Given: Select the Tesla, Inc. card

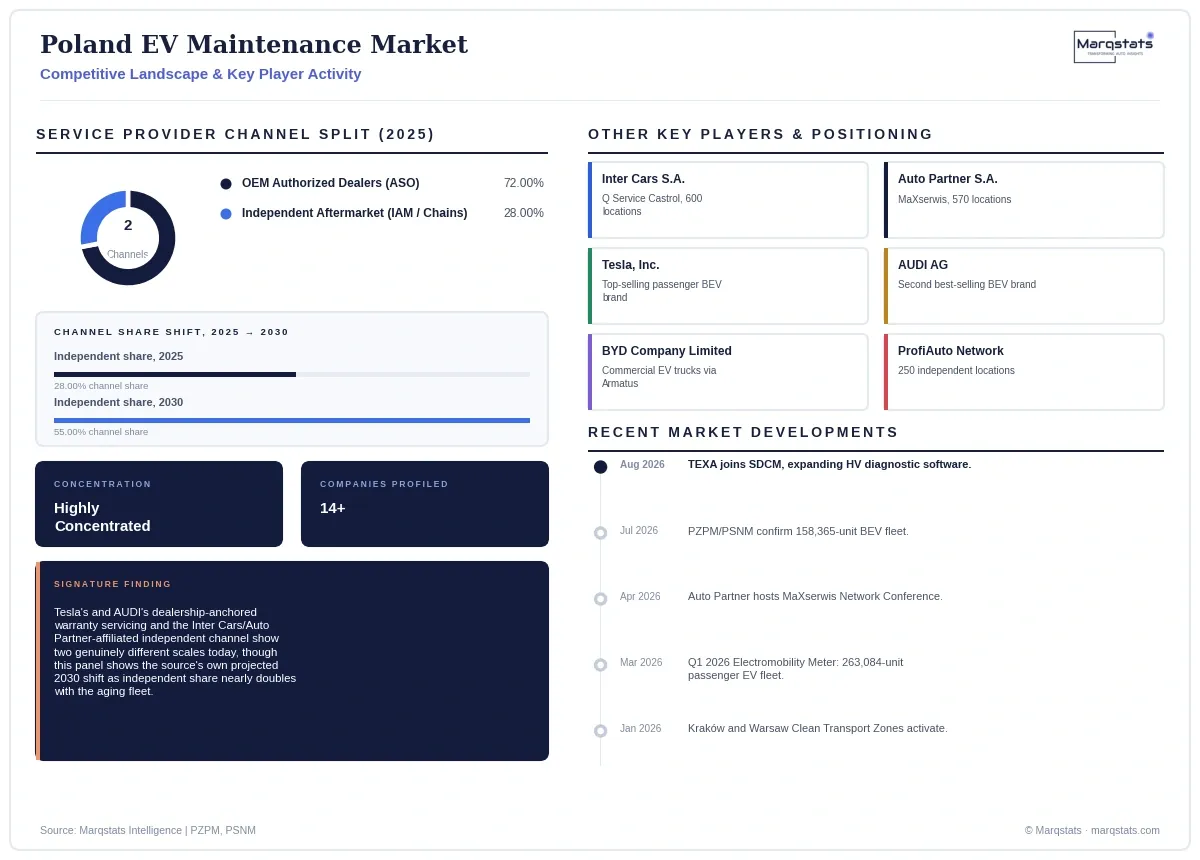Looking at the screenshot, I should pos(728,286).
